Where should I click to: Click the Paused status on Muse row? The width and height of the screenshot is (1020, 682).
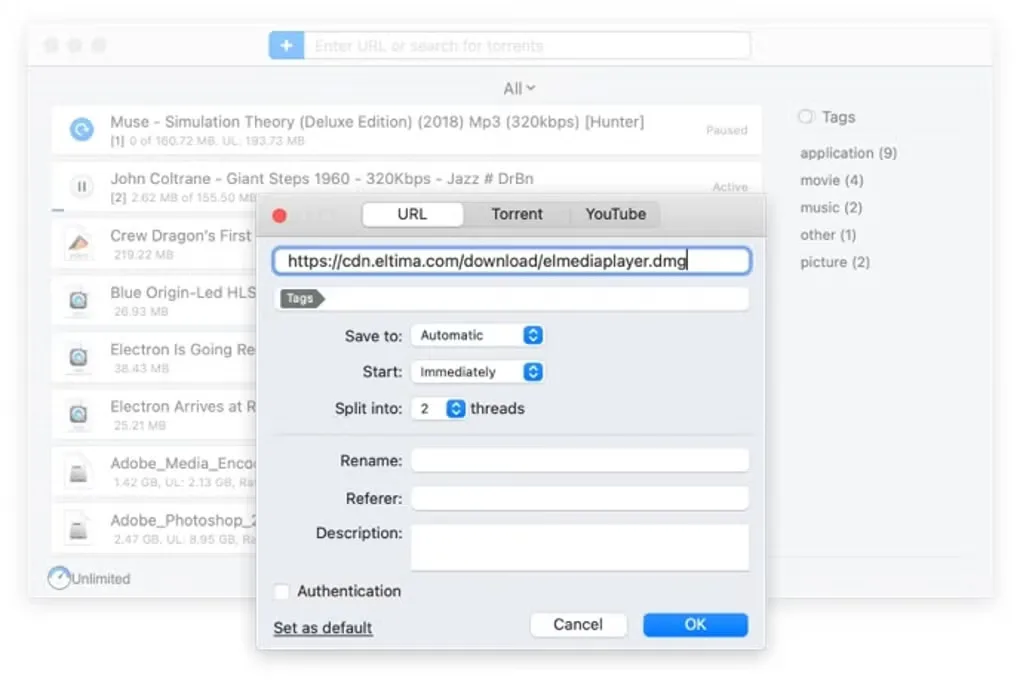coord(727,130)
